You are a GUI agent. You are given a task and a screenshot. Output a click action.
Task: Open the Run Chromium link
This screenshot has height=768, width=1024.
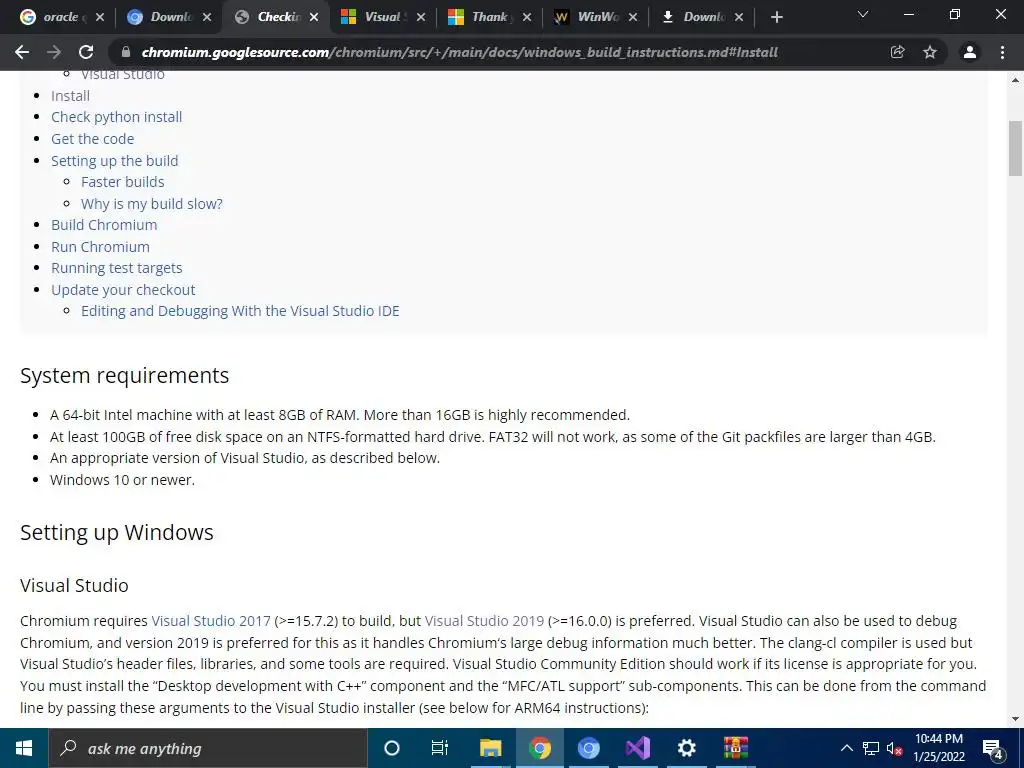click(101, 247)
